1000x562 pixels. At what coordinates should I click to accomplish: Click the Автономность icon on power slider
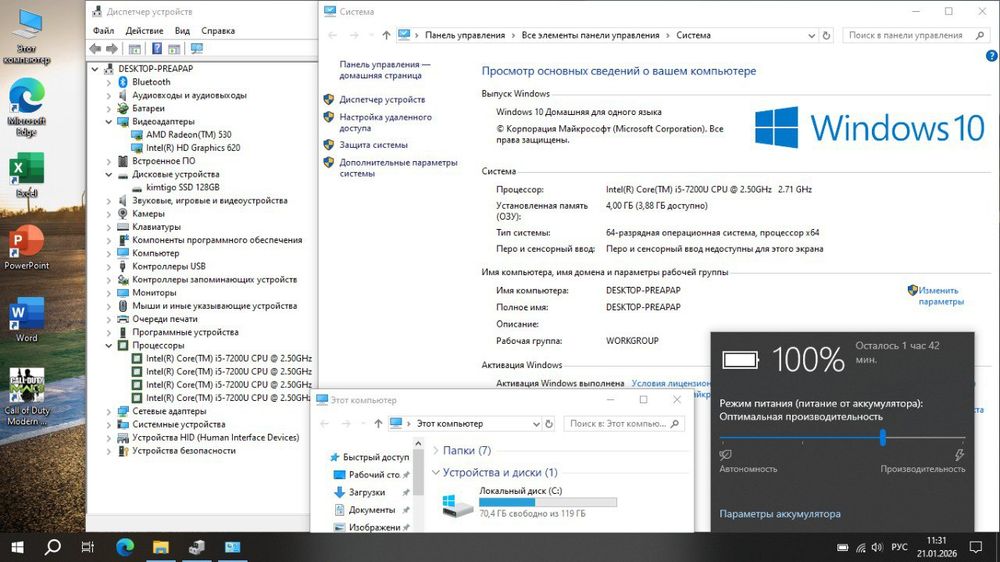click(725, 455)
